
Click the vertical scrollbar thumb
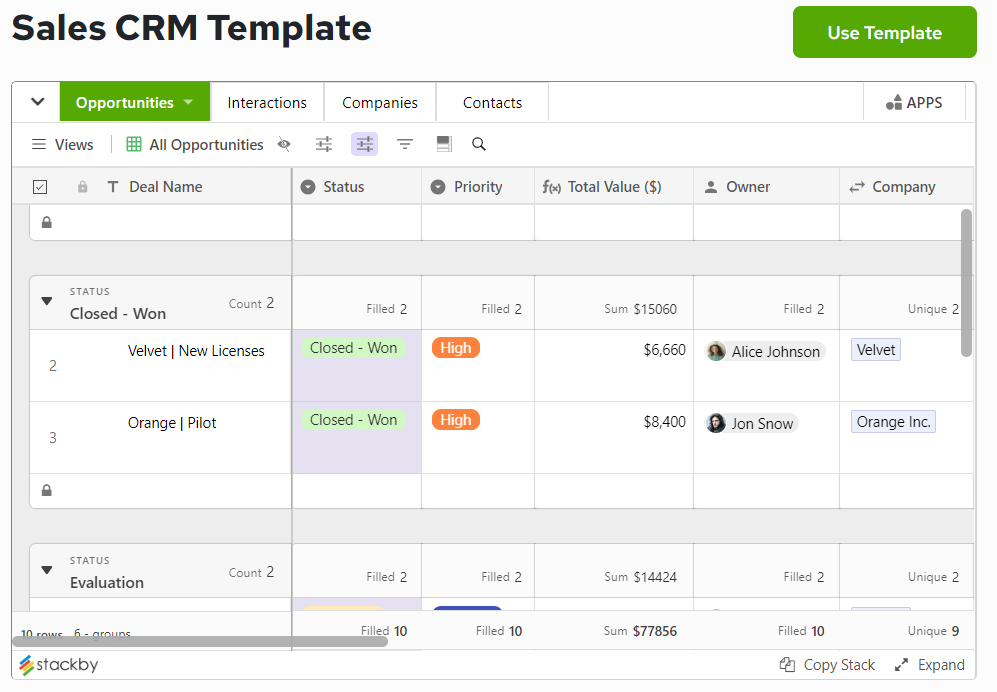[x=966, y=283]
